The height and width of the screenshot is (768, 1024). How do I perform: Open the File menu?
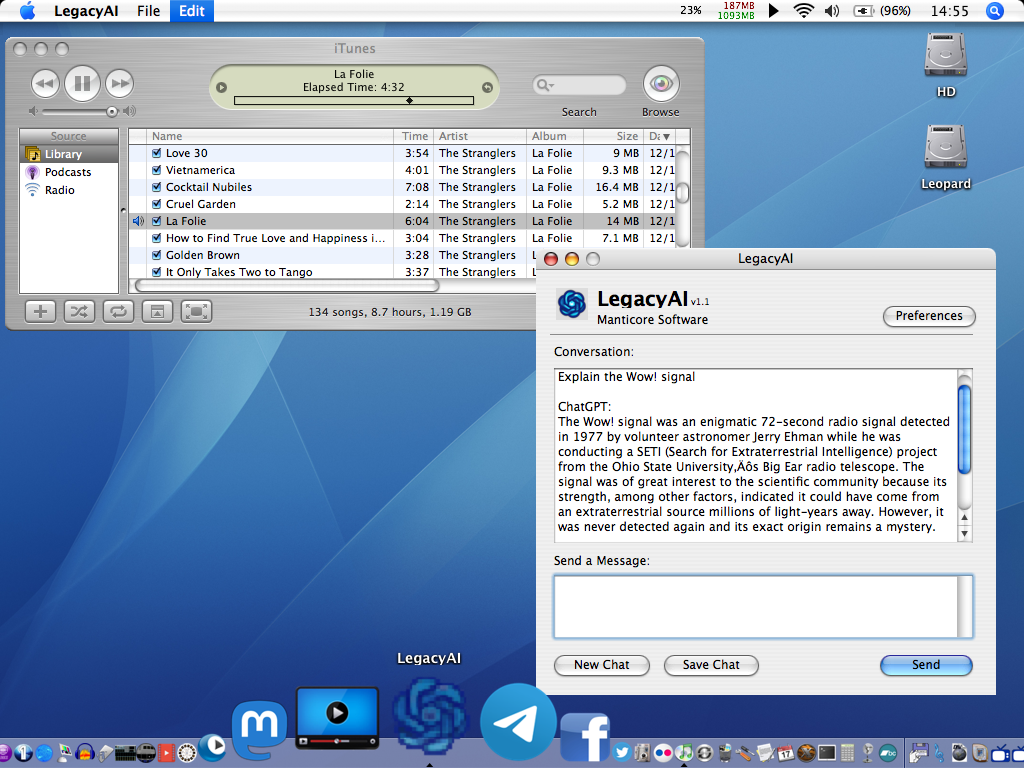[x=149, y=10]
